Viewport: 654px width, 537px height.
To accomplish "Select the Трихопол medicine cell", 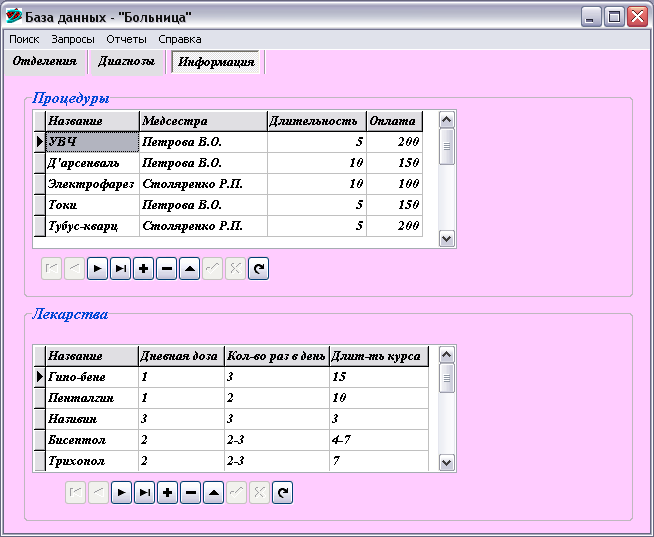I will click(92, 461).
